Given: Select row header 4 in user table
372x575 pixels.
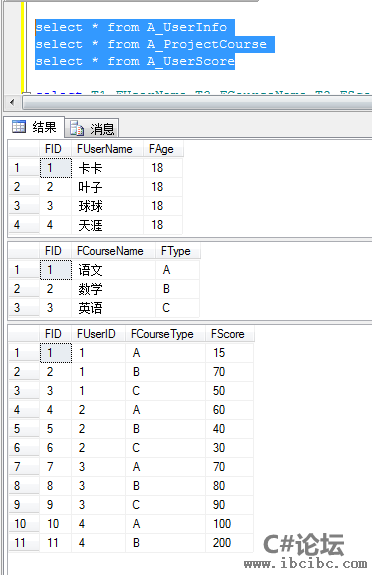Looking at the screenshot, I should tap(24, 225).
